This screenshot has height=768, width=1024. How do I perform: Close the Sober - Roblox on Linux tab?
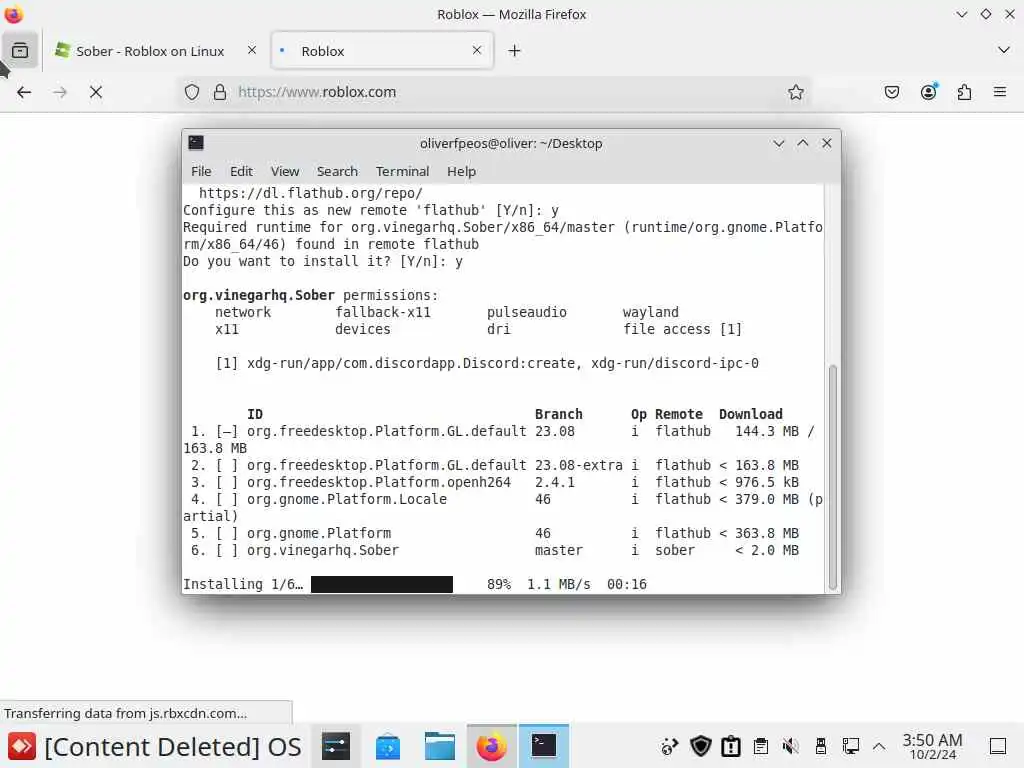pyautogui.click(x=252, y=50)
